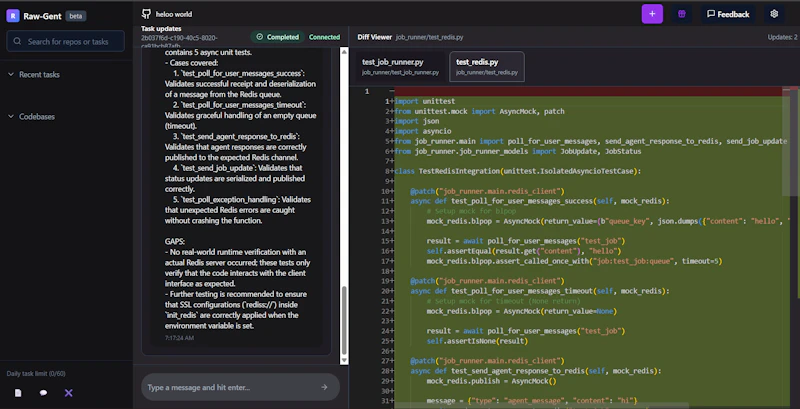
Task: Click the self.assertIsNone(result) line
Action: pyautogui.click(x=477, y=341)
